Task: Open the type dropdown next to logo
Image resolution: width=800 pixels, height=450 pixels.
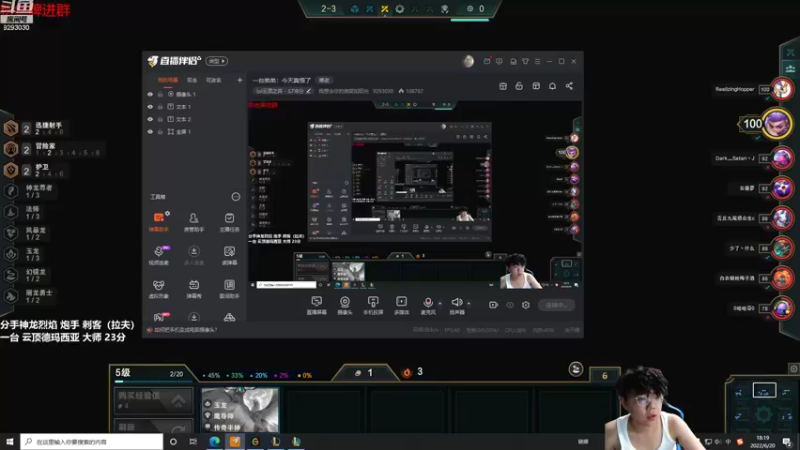Action: (x=217, y=61)
